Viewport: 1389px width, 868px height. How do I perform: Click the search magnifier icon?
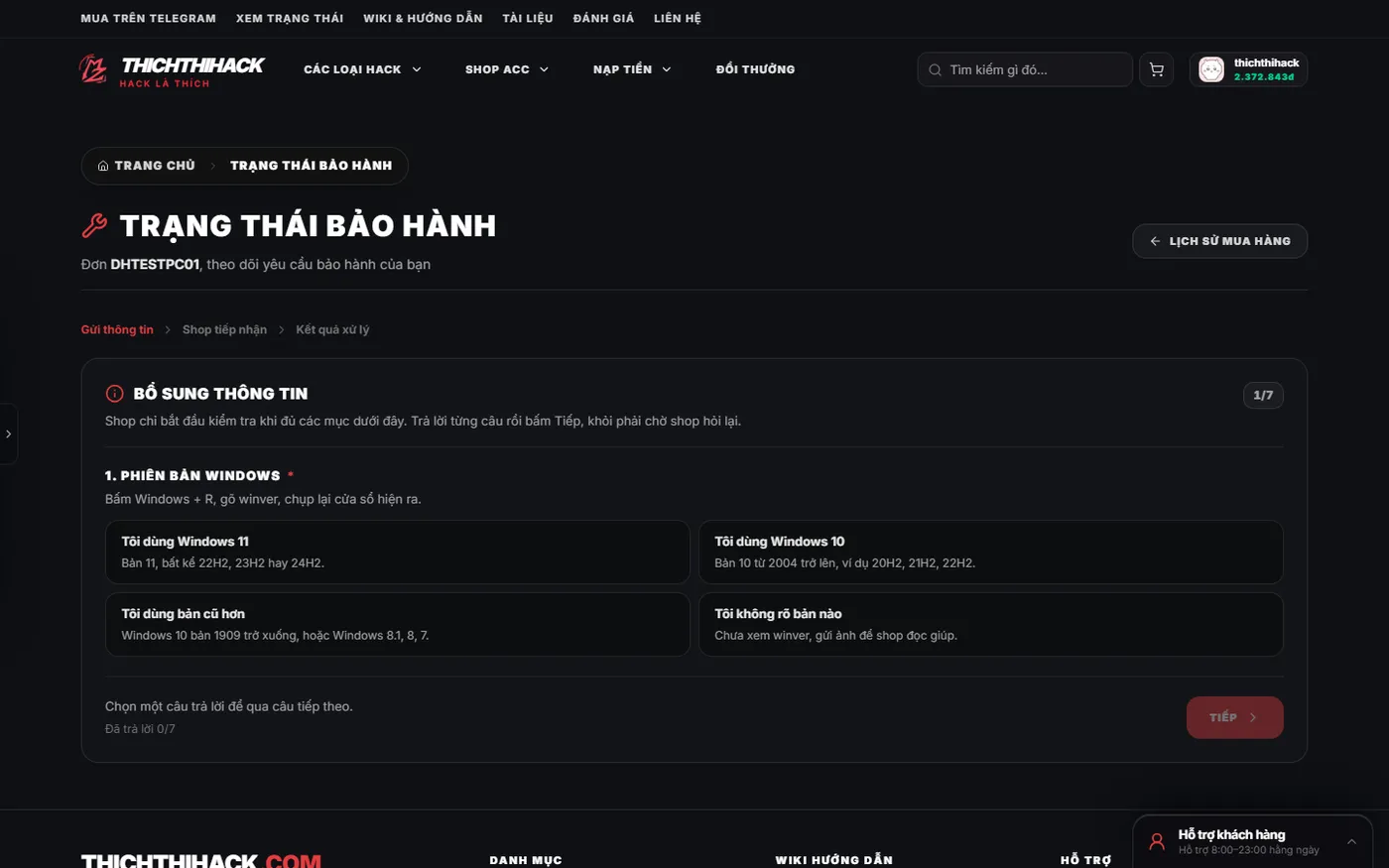click(935, 70)
